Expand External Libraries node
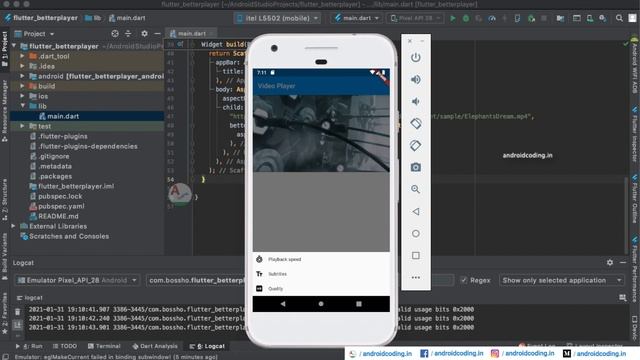 coord(13,226)
